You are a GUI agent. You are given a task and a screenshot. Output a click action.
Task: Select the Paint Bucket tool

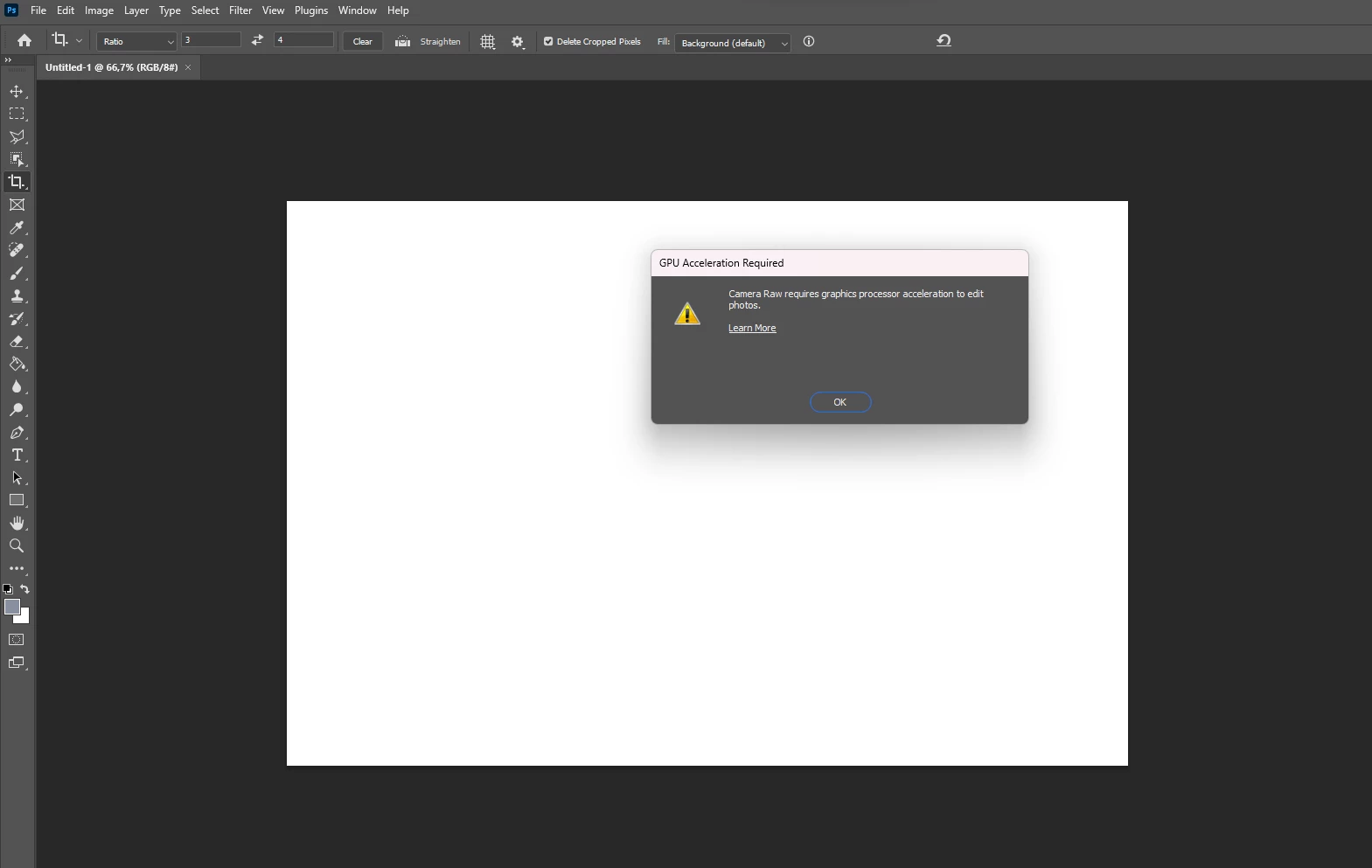tap(17, 365)
